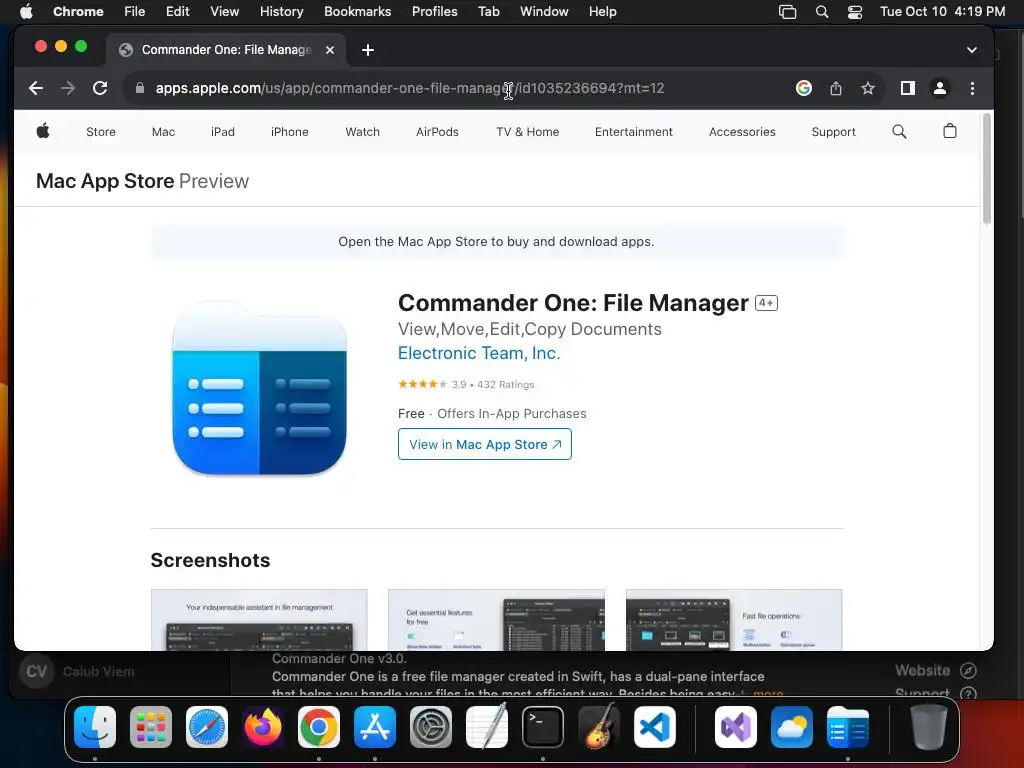
Task: Open the Electronic Team, Inc. developer link
Action: pos(479,353)
